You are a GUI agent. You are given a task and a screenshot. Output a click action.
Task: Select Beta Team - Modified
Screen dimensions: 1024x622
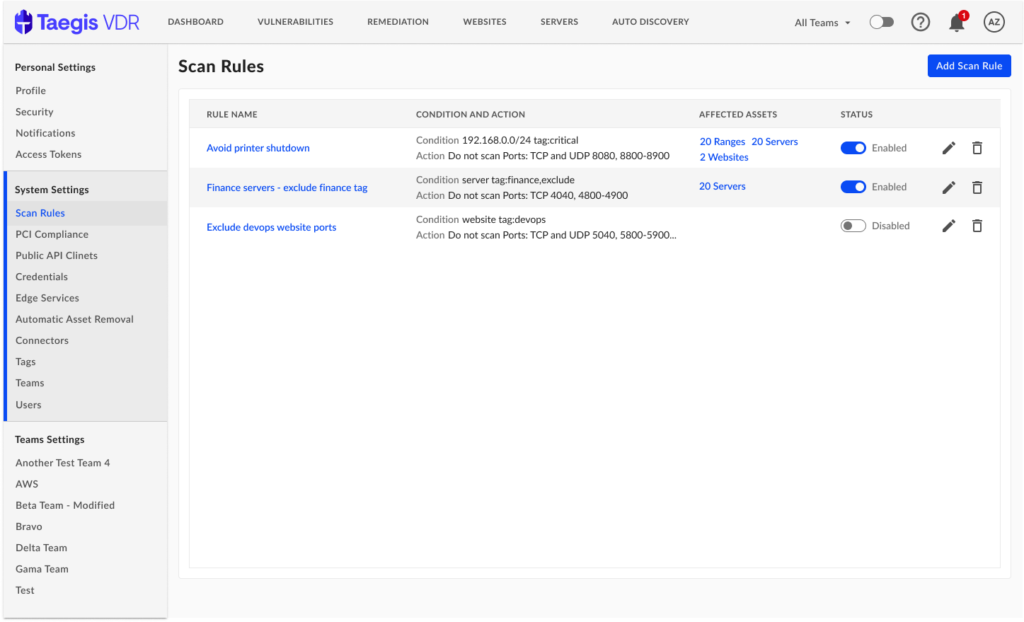coord(65,506)
